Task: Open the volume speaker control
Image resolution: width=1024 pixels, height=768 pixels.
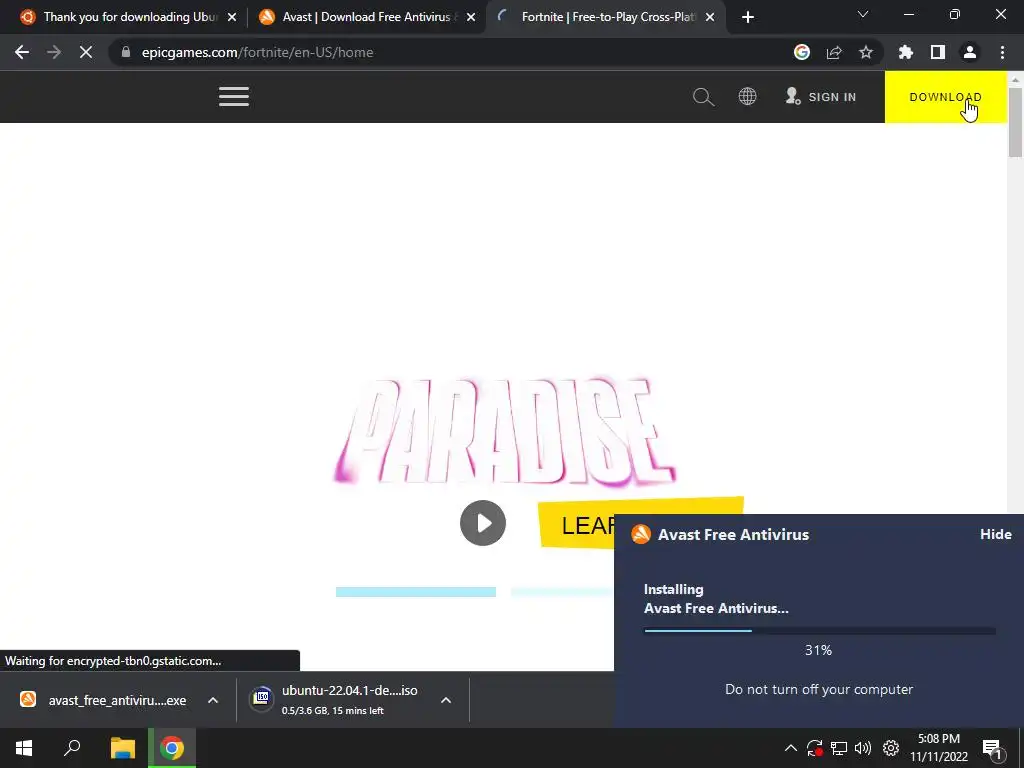Action: 863,748
